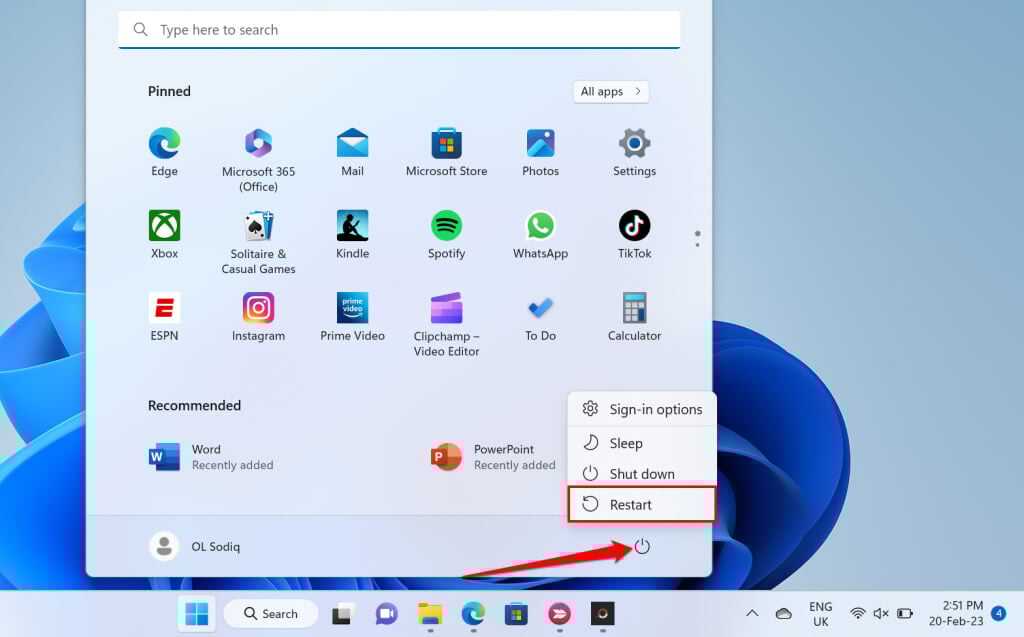Image resolution: width=1024 pixels, height=637 pixels.
Task: Launch the To Do app
Action: point(540,317)
